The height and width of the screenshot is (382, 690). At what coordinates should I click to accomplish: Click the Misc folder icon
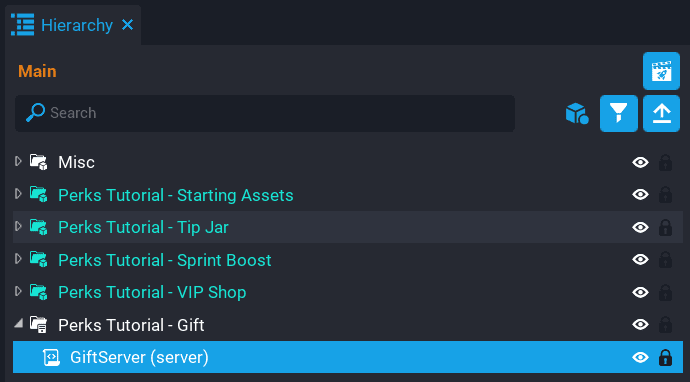coord(39,162)
